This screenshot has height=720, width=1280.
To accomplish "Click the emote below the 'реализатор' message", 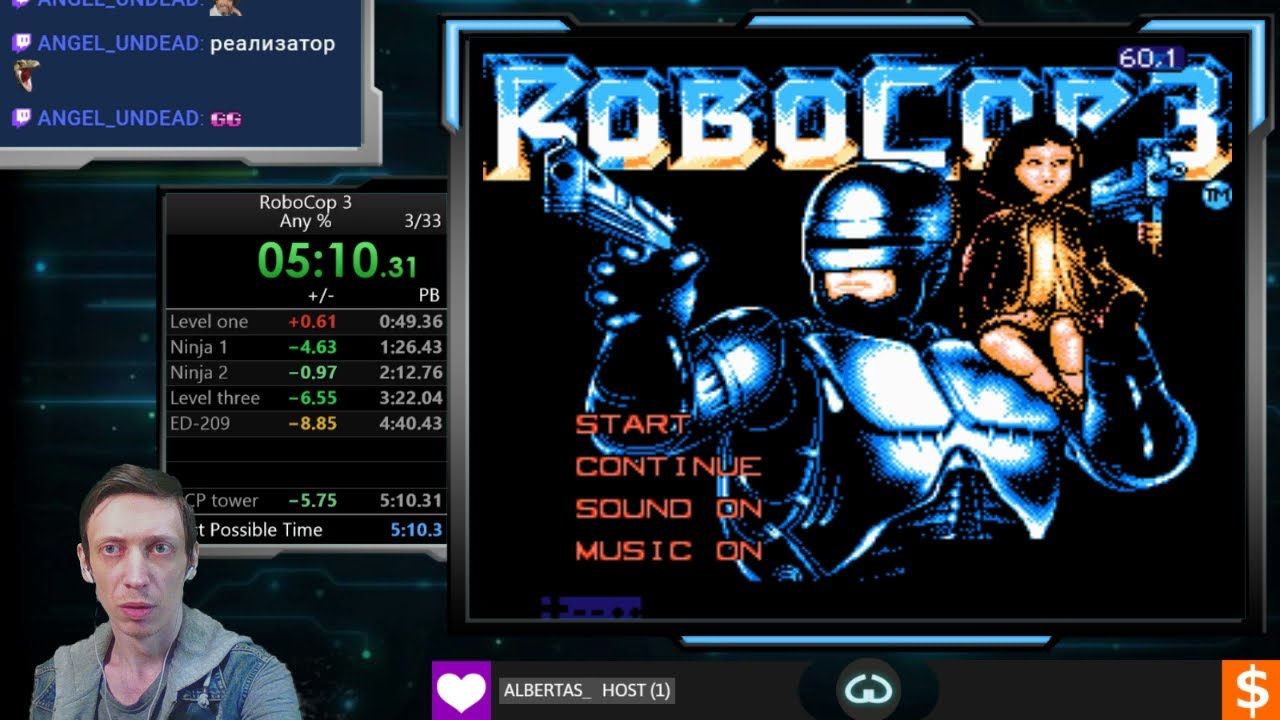I will click(x=26, y=76).
